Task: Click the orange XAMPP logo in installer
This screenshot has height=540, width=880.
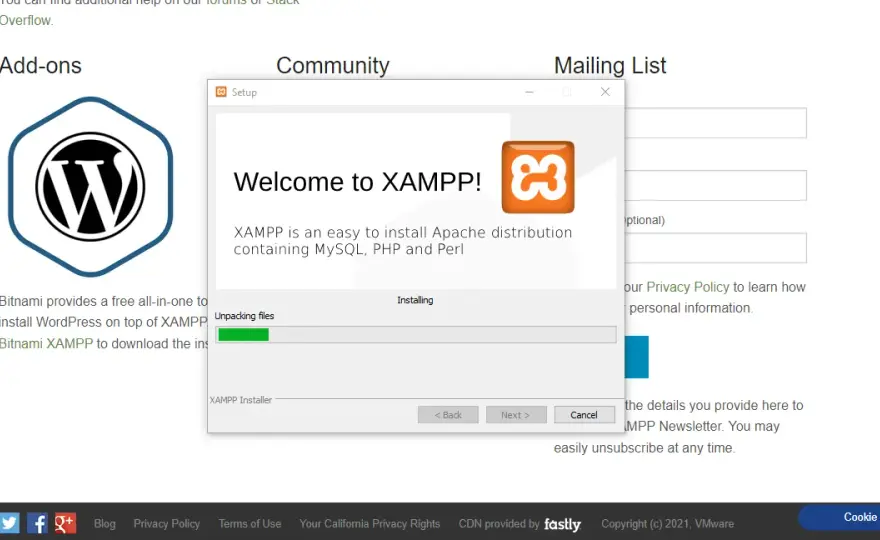Action: pyautogui.click(x=538, y=177)
